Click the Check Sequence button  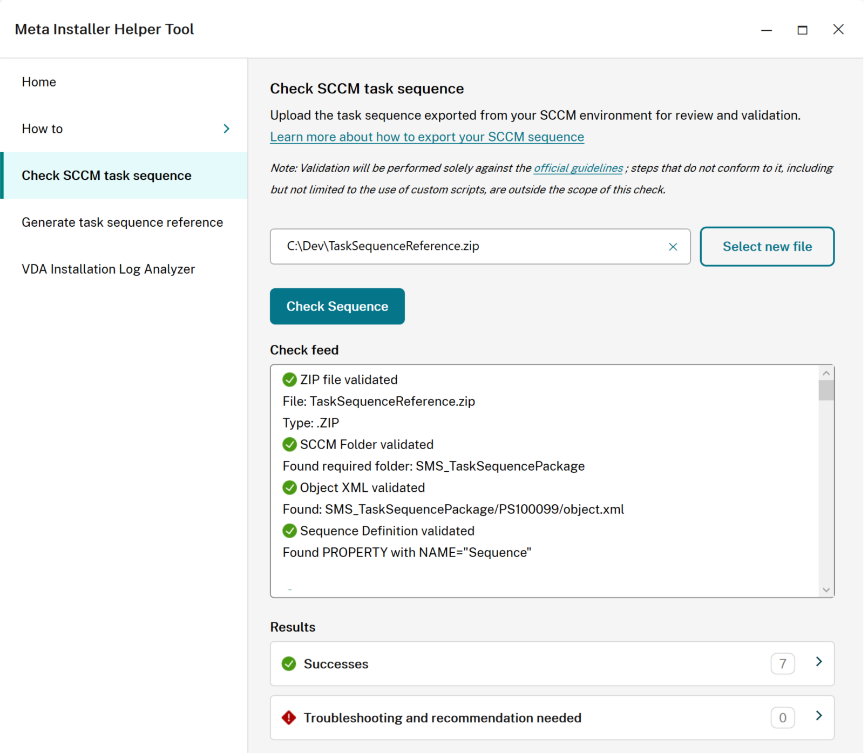coord(337,306)
